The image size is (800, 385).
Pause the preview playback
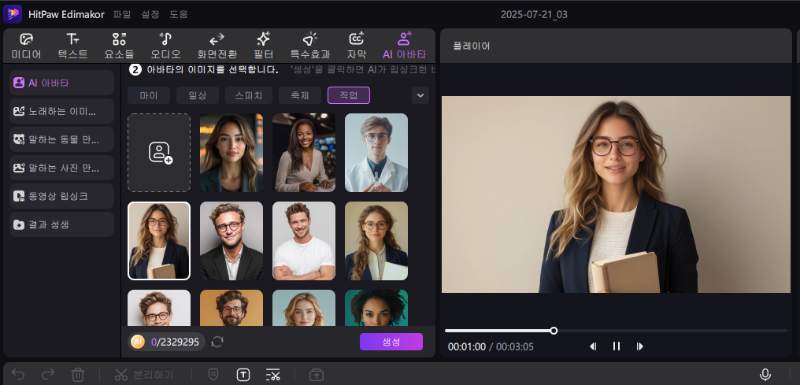coord(616,347)
